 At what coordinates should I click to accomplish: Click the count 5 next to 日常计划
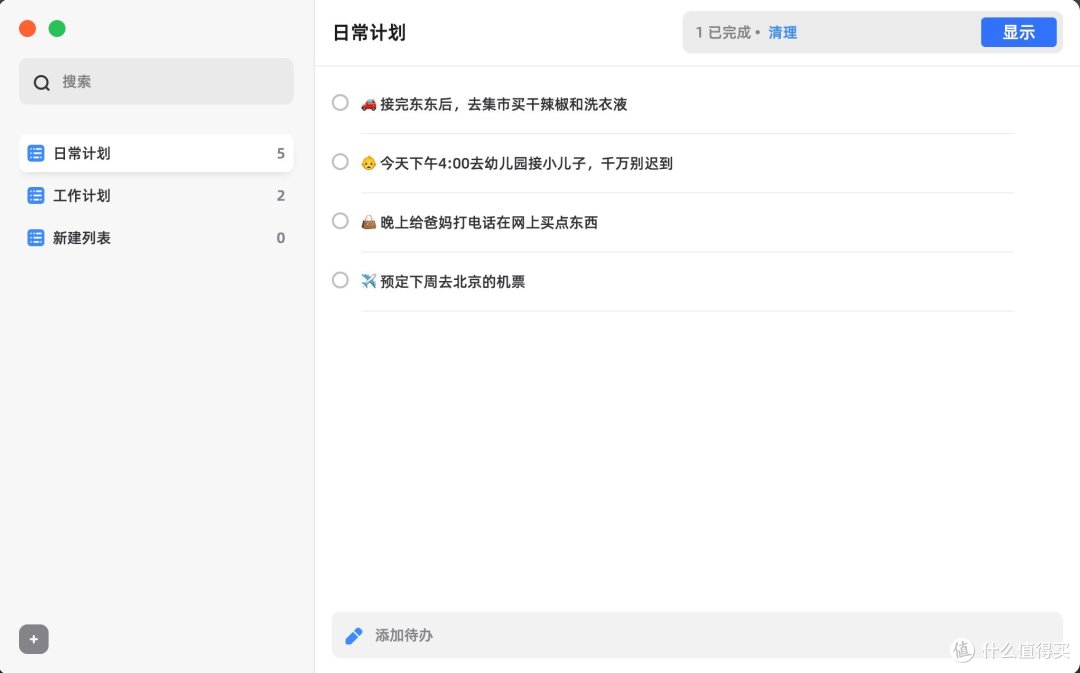point(280,154)
